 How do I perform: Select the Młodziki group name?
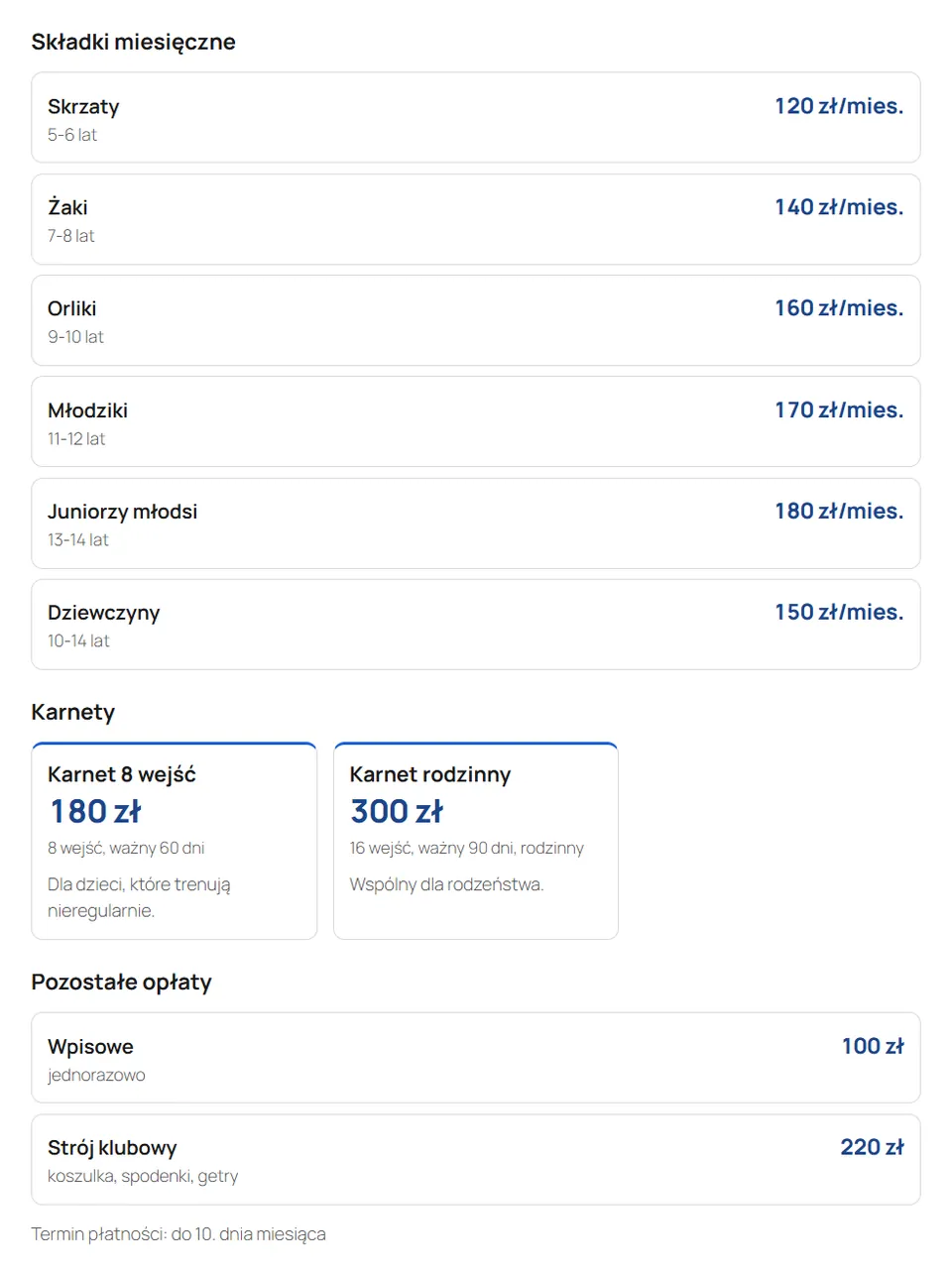pyautogui.click(x=87, y=410)
